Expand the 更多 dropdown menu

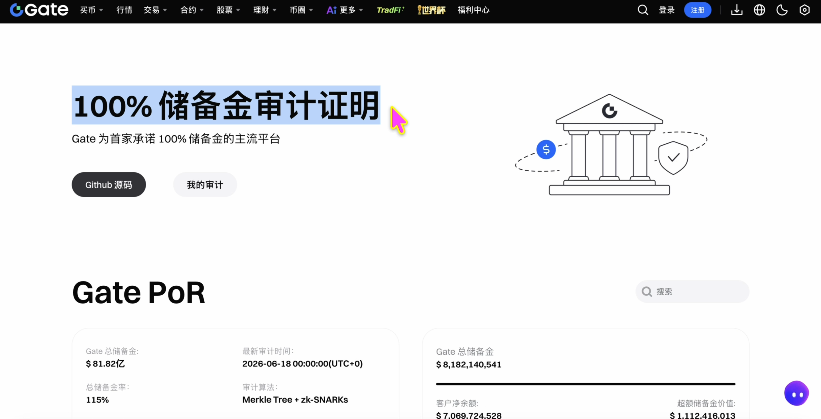pyautogui.click(x=351, y=10)
